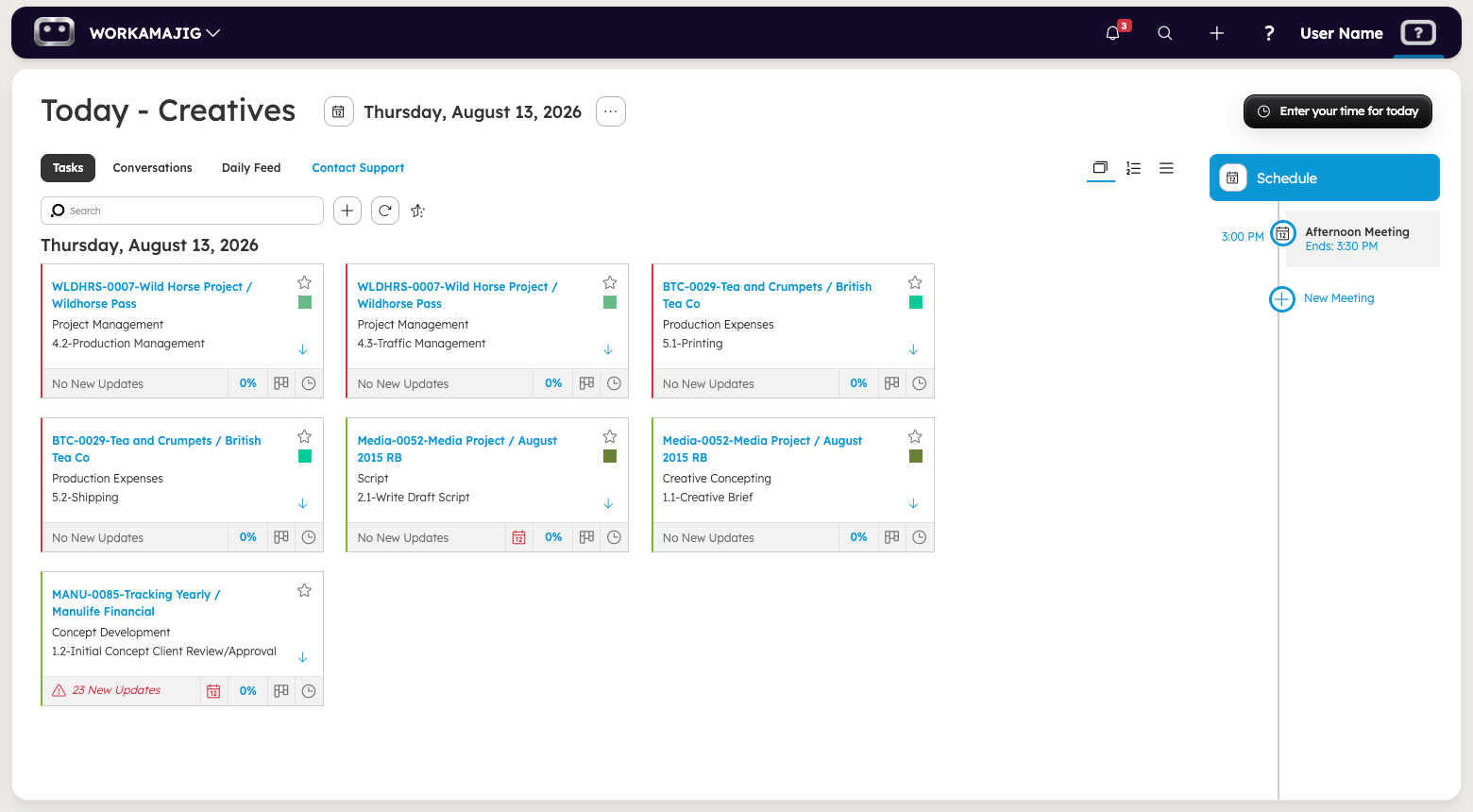The image size is (1473, 812).
Task: Click clock icon on 5.1-Printing card
Action: point(920,383)
